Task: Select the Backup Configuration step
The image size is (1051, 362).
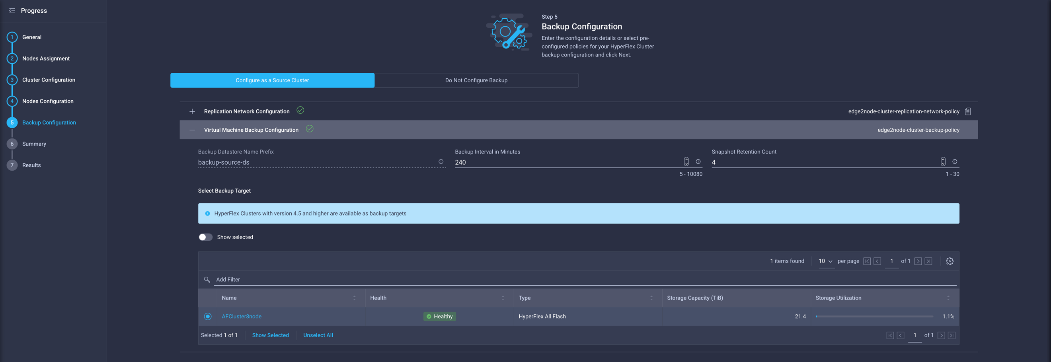Action: (x=49, y=123)
